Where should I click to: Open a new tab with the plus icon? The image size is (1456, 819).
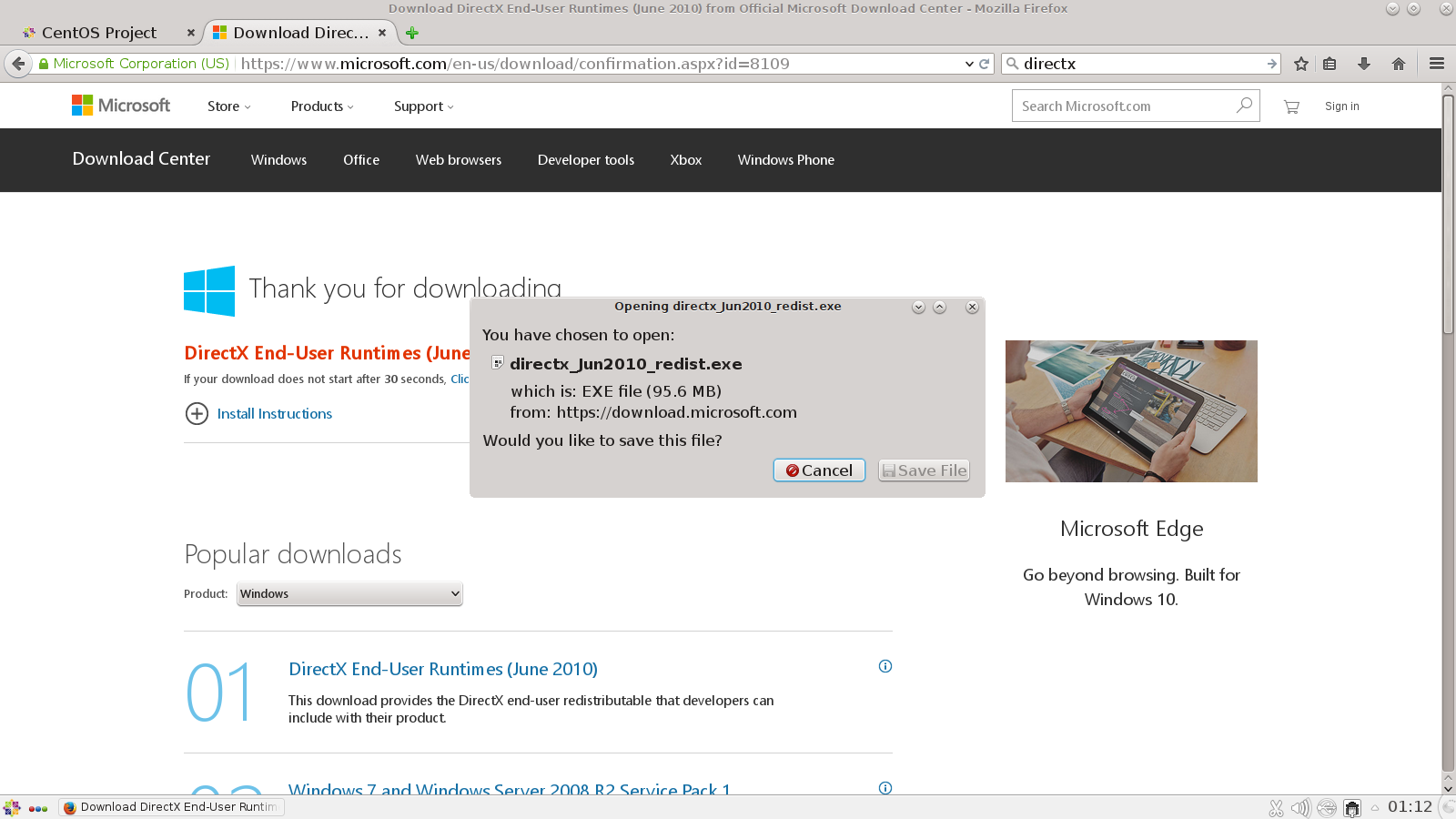(412, 33)
